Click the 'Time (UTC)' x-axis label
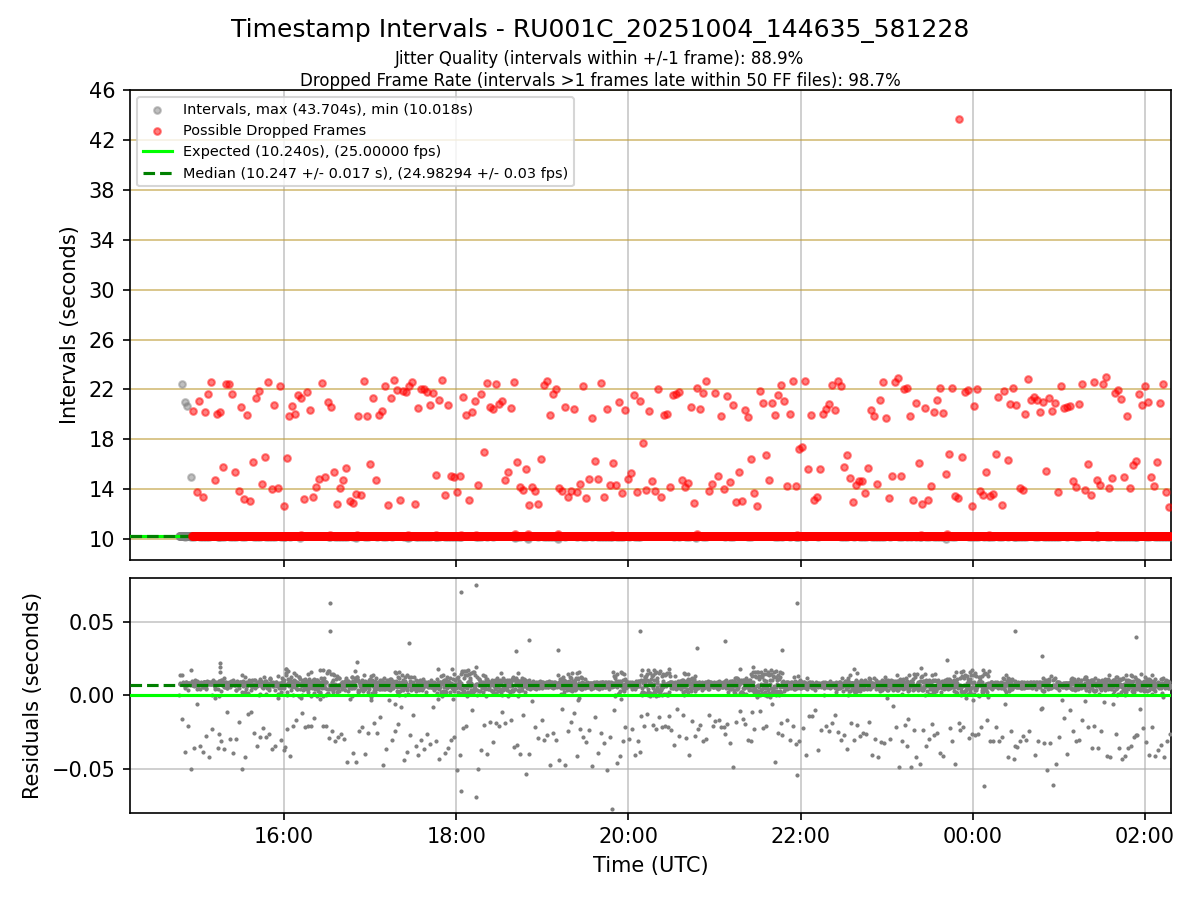The width and height of the screenshot is (1200, 900). 650,865
